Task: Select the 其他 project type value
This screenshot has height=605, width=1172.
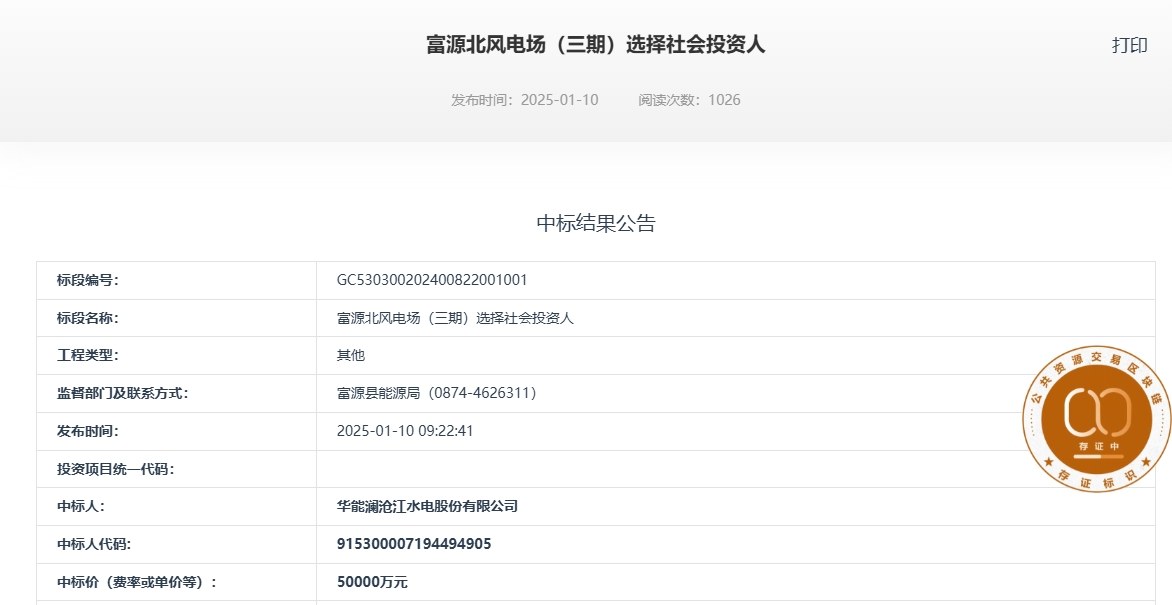Action: (351, 355)
